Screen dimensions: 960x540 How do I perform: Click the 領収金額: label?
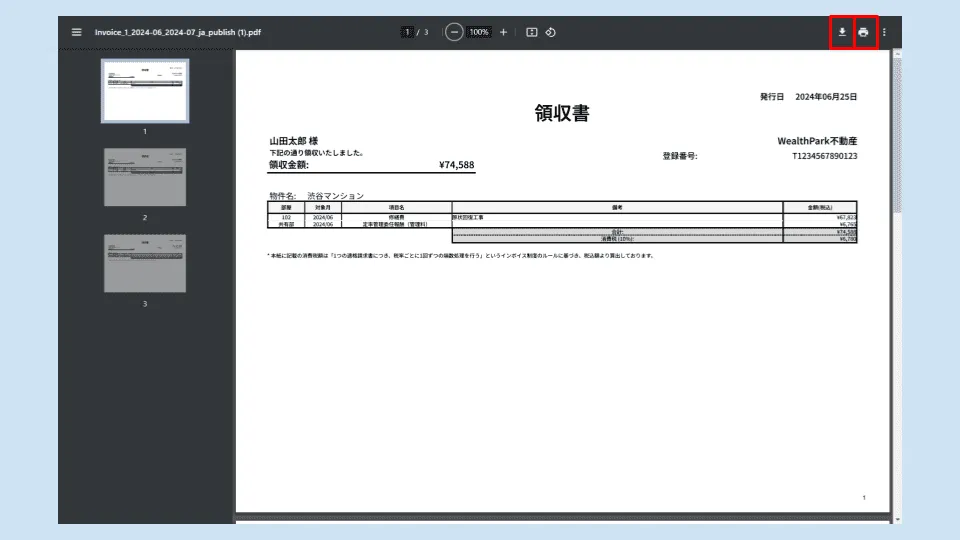point(289,165)
